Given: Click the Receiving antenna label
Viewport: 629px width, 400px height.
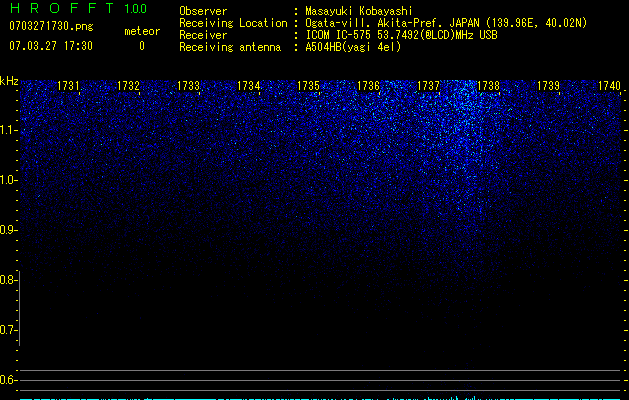Looking at the screenshot, I should (x=230, y=47).
